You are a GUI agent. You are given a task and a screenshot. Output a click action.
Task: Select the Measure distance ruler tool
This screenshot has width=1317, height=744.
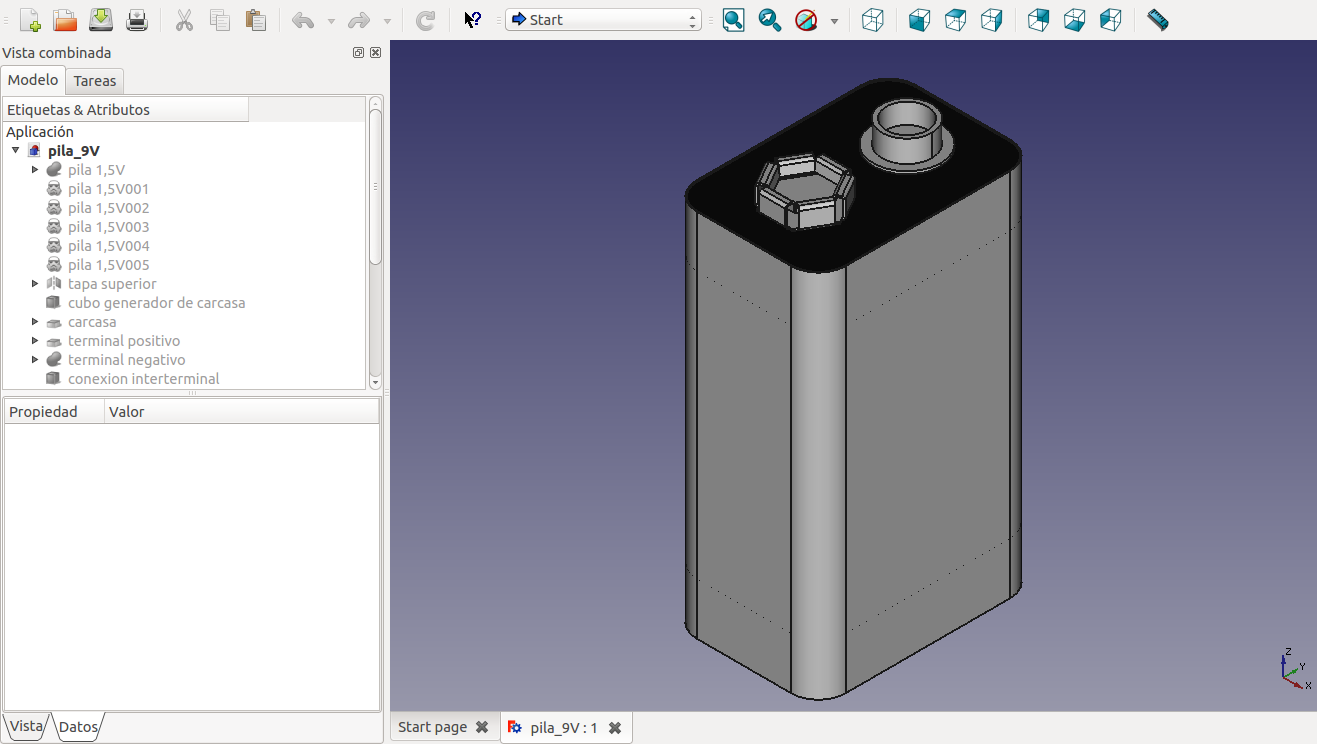click(x=1157, y=20)
